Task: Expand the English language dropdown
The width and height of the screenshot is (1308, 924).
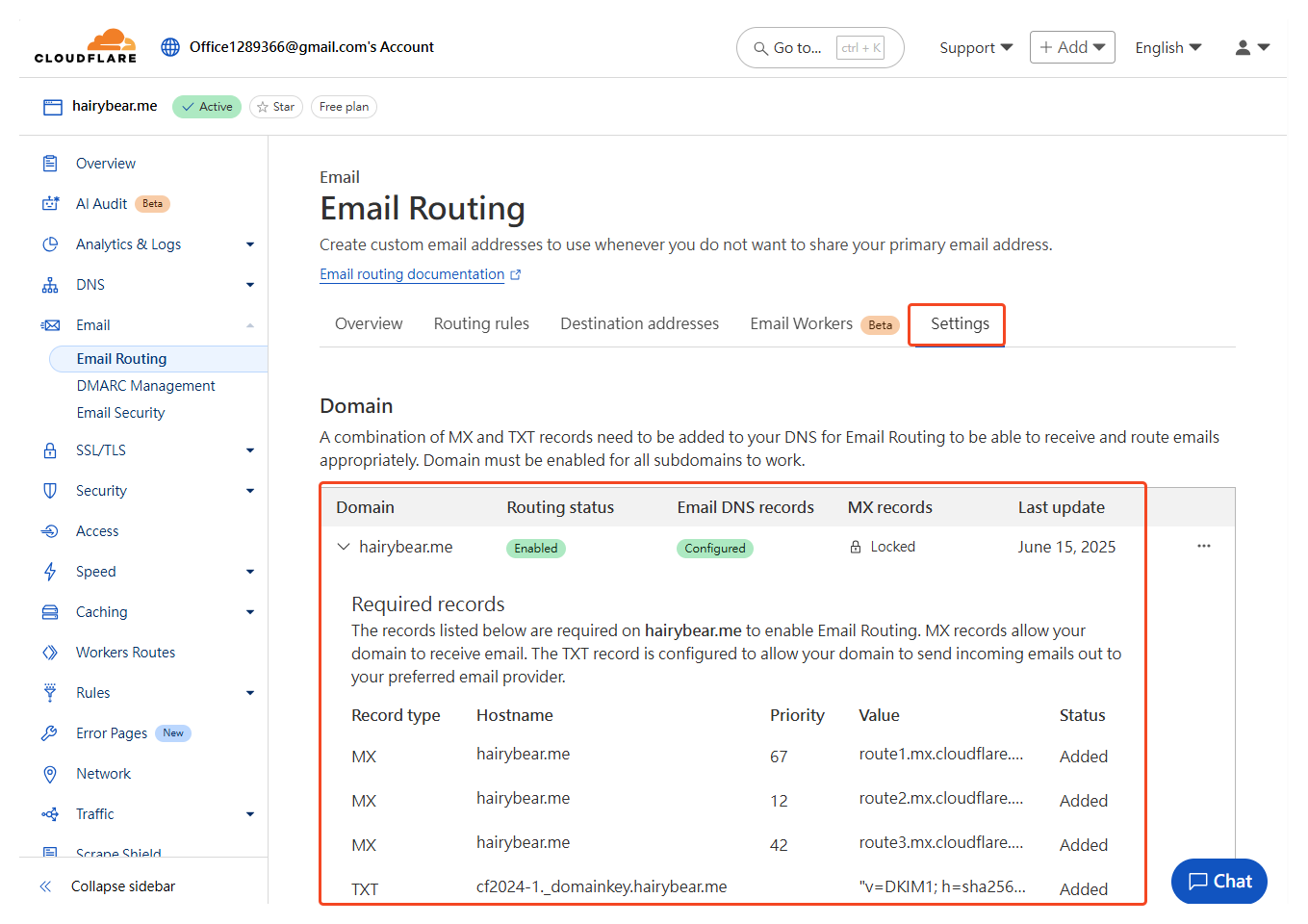Action: tap(1167, 46)
